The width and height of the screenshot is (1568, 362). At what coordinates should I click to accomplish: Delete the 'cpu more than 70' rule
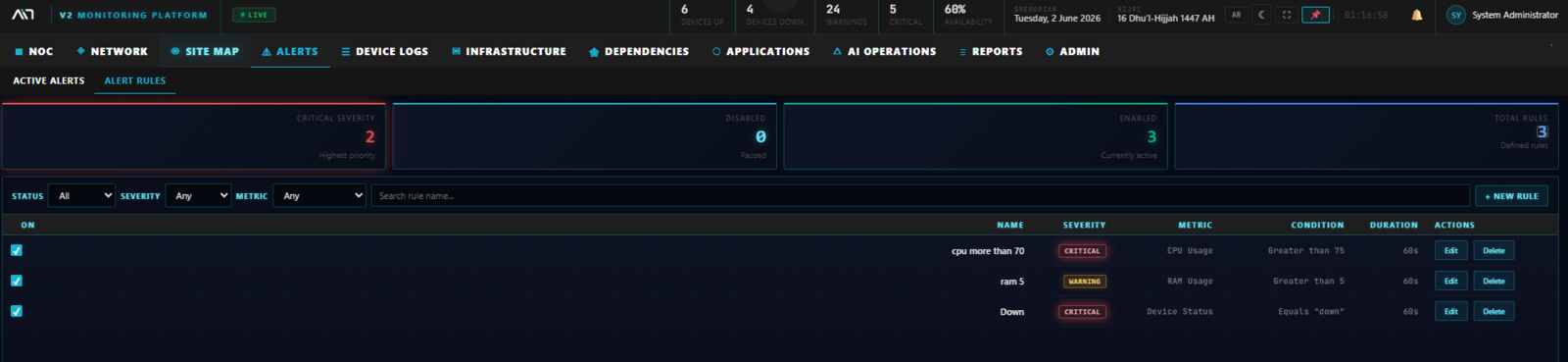(1494, 250)
